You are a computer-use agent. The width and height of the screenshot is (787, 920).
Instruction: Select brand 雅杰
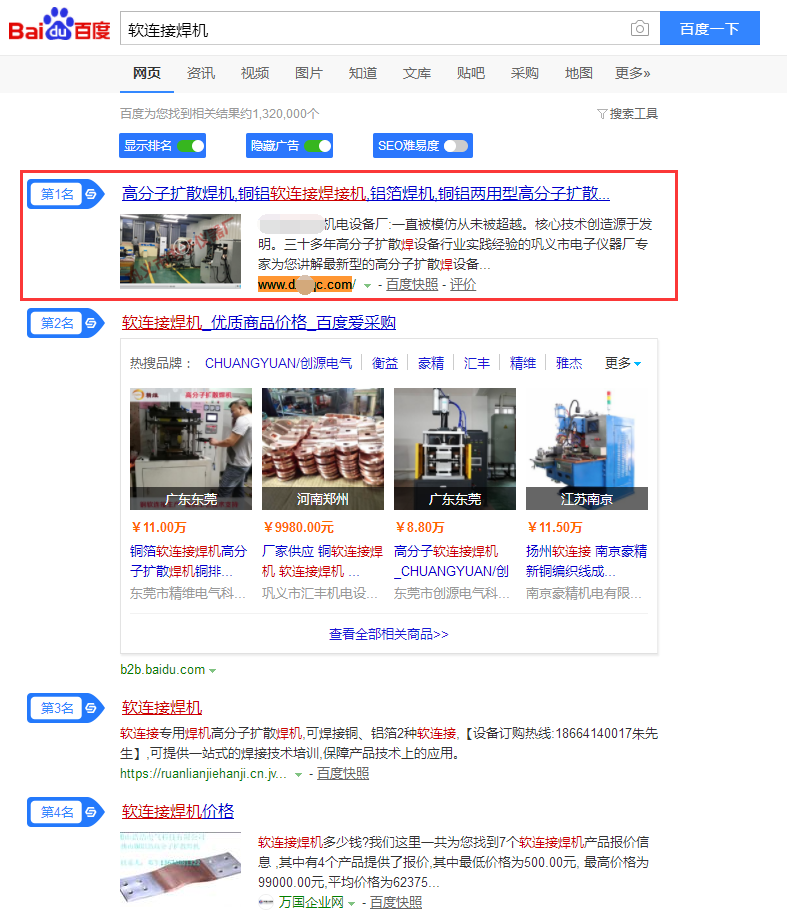pyautogui.click(x=569, y=364)
